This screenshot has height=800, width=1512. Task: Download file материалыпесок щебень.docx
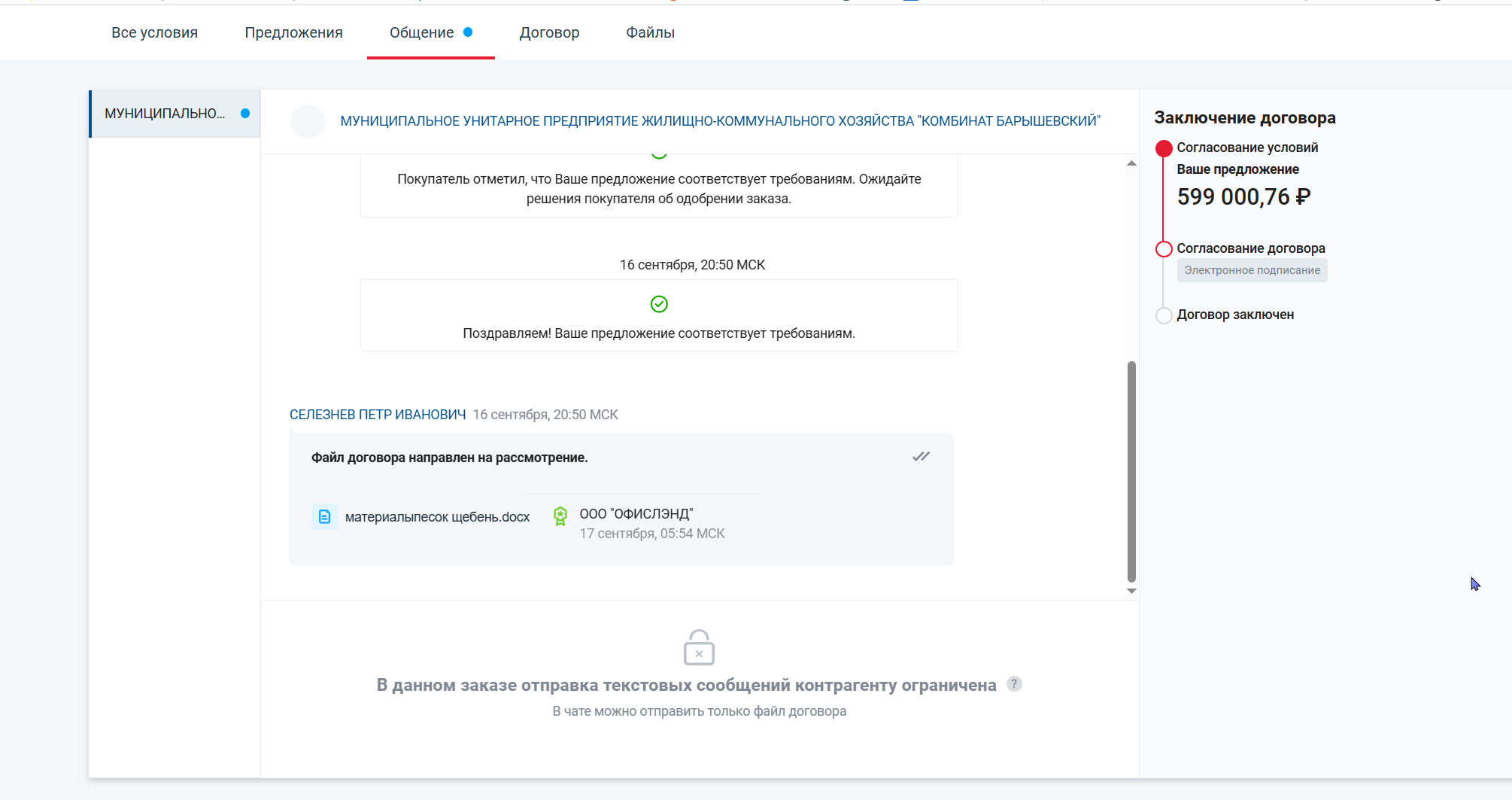click(x=437, y=517)
